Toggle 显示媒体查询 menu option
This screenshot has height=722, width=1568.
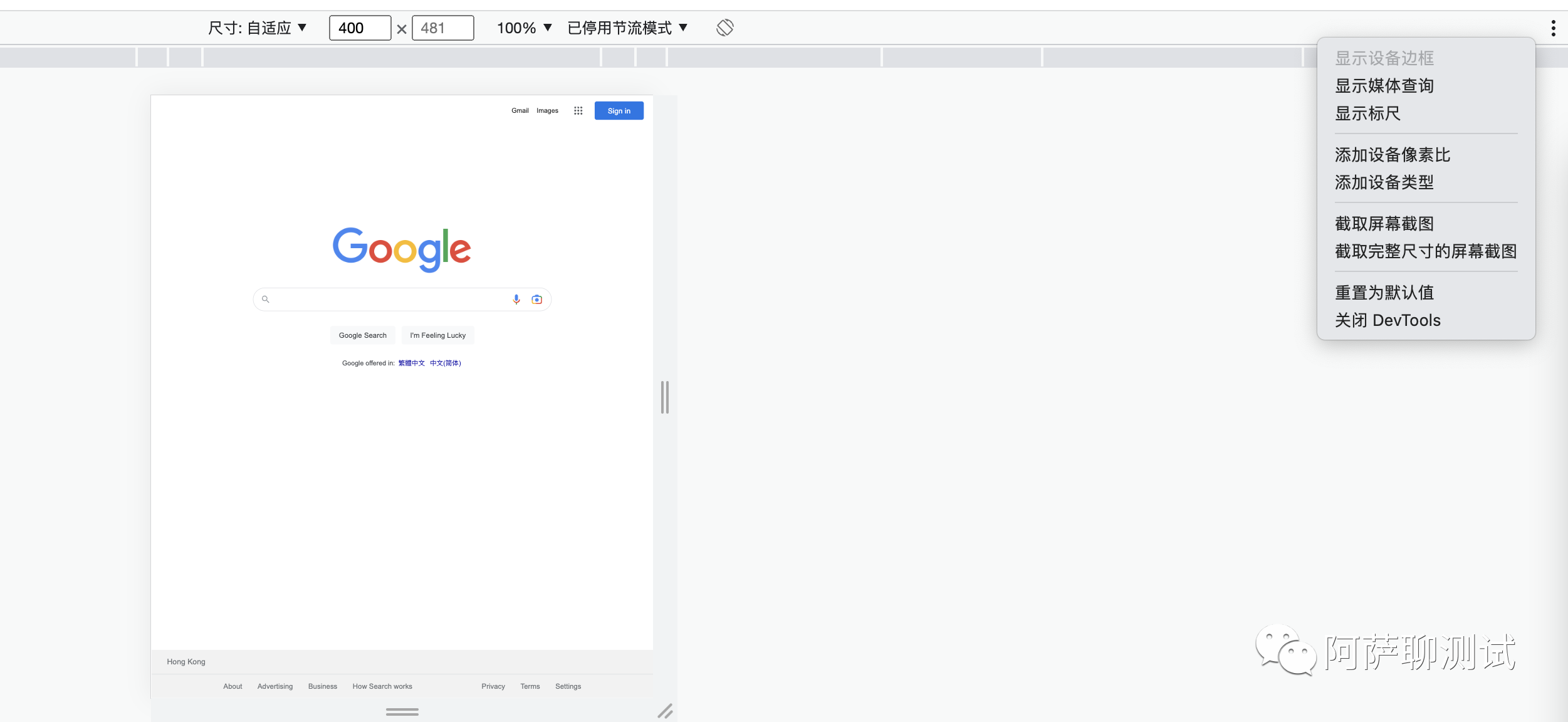point(1384,86)
